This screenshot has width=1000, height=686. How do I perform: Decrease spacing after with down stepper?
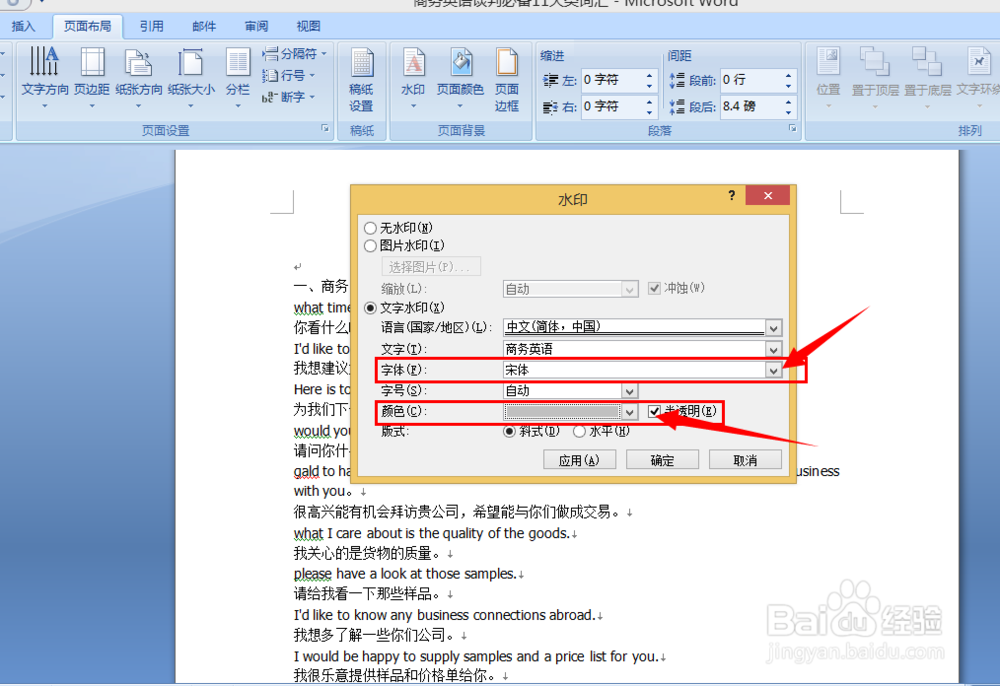click(788, 112)
